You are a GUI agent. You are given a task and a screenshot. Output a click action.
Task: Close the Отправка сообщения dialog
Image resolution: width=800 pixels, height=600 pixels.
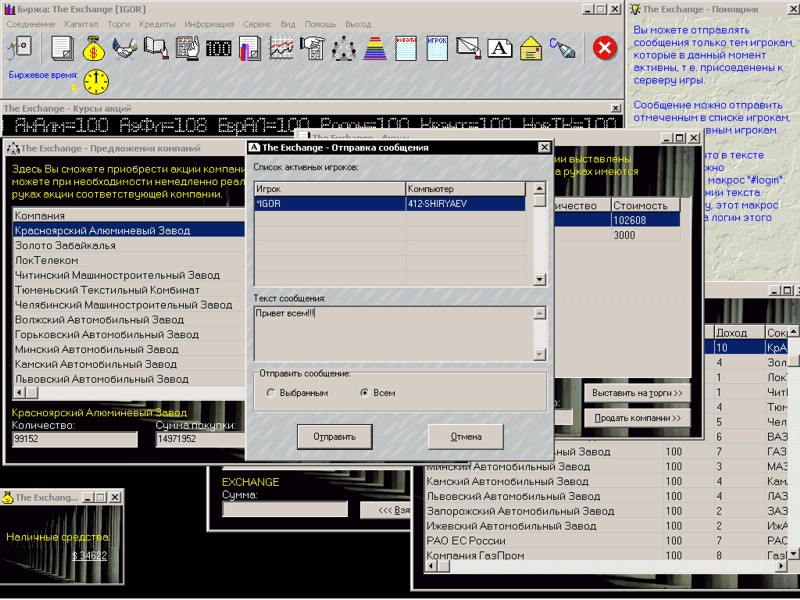544,147
